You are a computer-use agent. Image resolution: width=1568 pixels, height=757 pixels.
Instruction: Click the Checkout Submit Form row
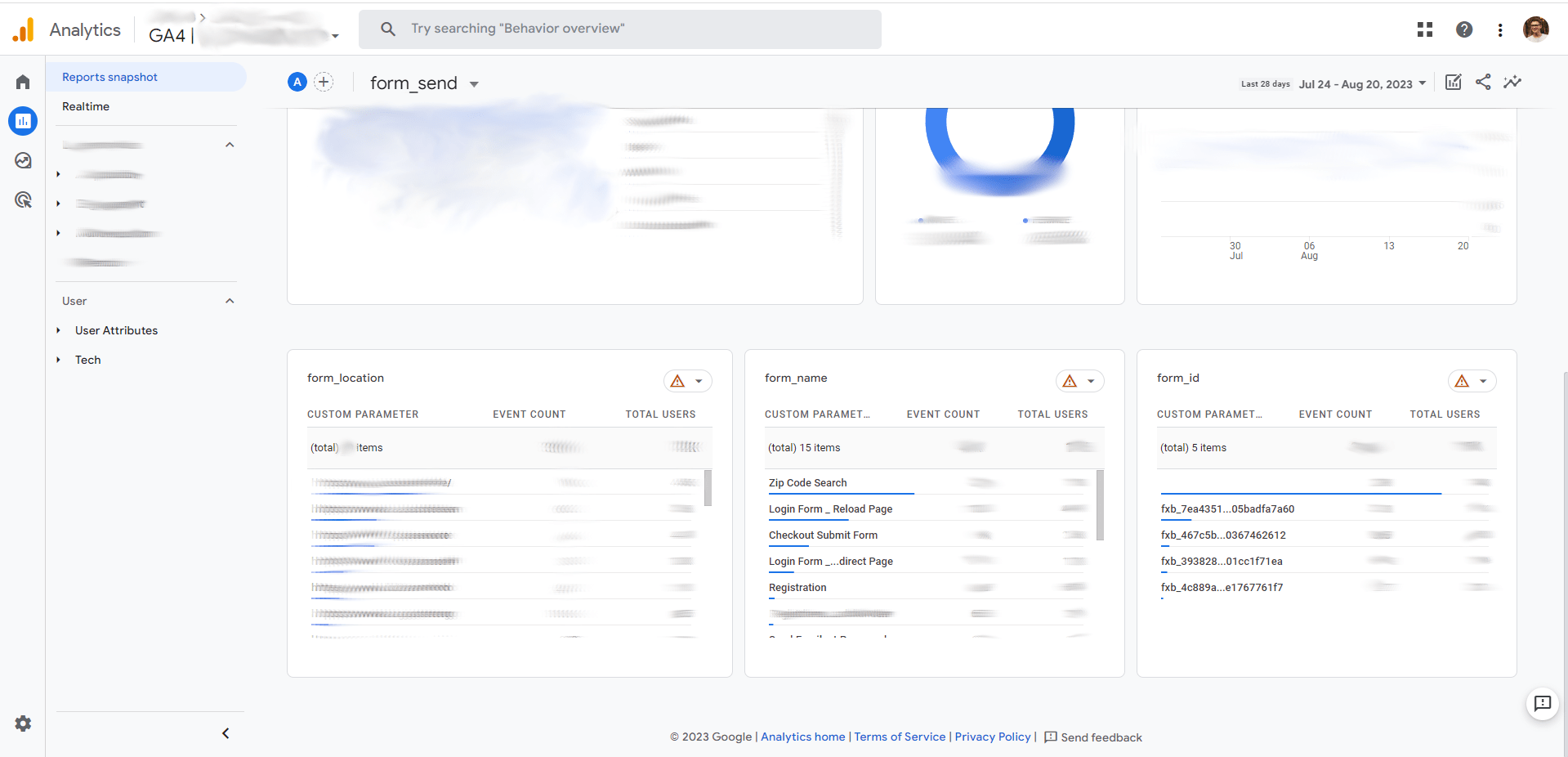coord(927,535)
